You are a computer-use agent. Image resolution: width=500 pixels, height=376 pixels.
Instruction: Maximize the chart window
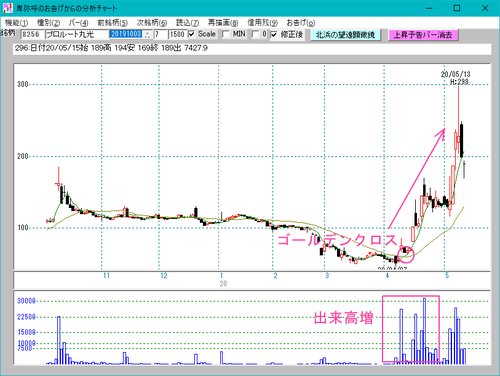457,8
